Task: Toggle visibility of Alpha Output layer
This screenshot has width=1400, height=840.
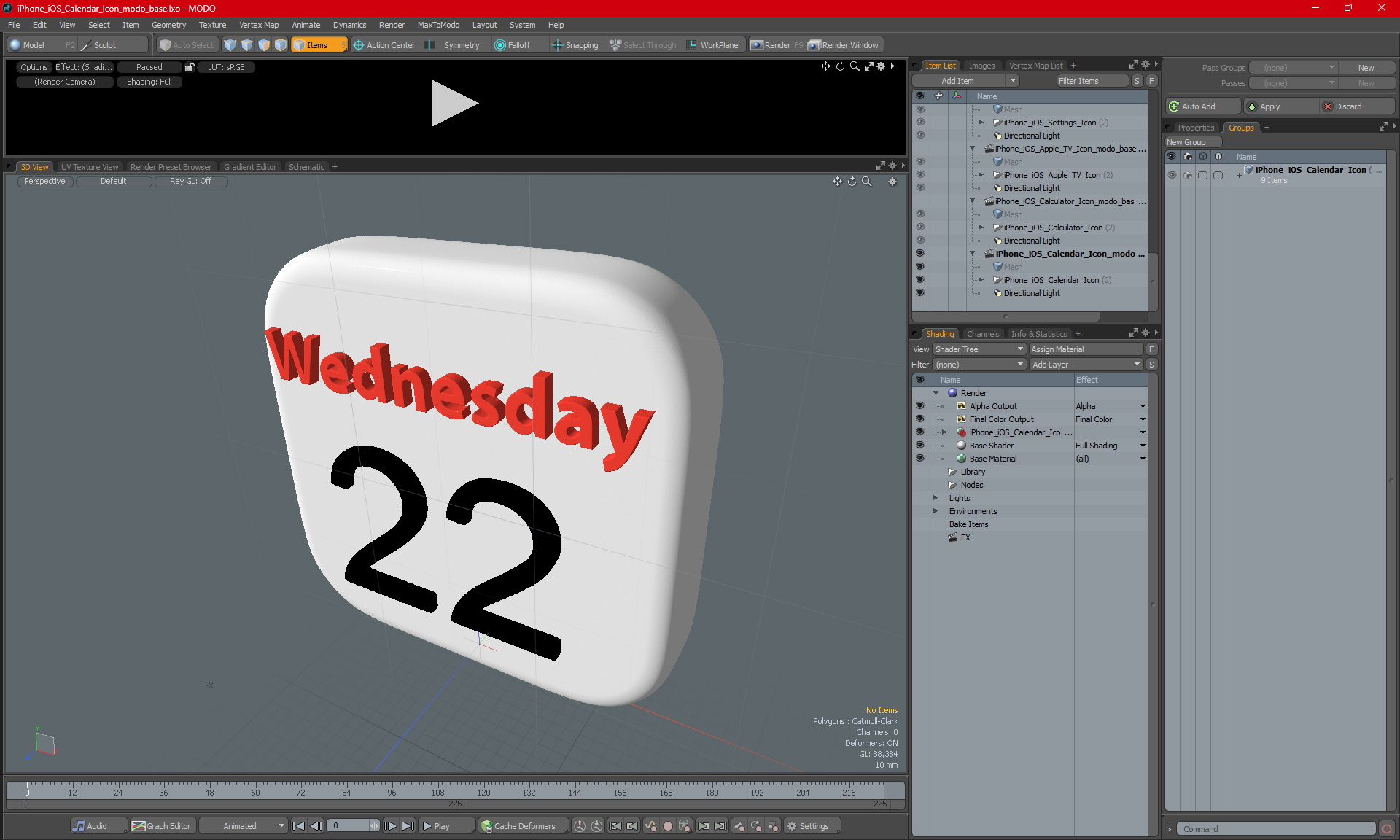Action: (x=919, y=406)
